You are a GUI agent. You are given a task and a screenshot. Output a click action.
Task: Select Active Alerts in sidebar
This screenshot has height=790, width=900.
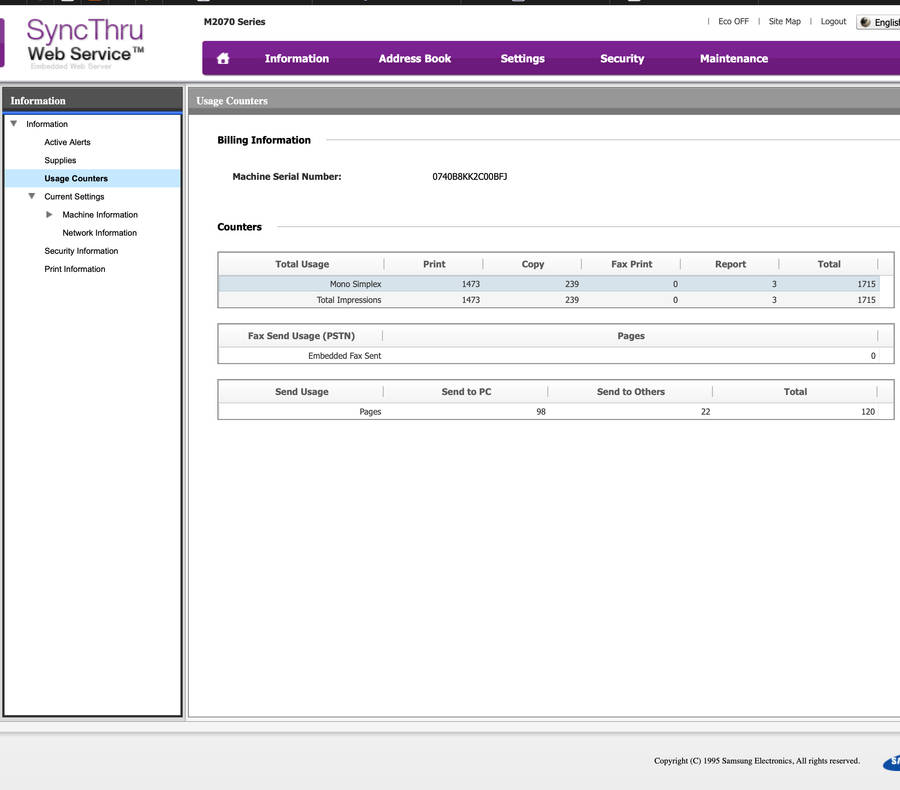67,143
